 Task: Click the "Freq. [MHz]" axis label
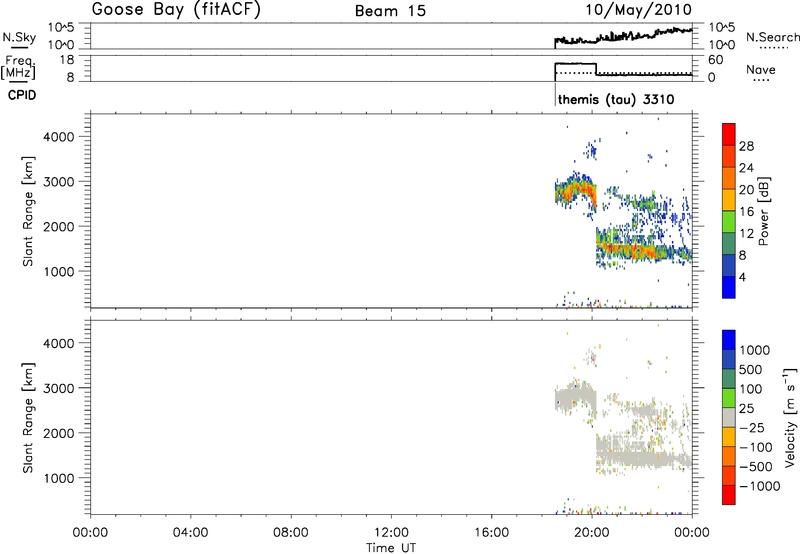(20, 67)
